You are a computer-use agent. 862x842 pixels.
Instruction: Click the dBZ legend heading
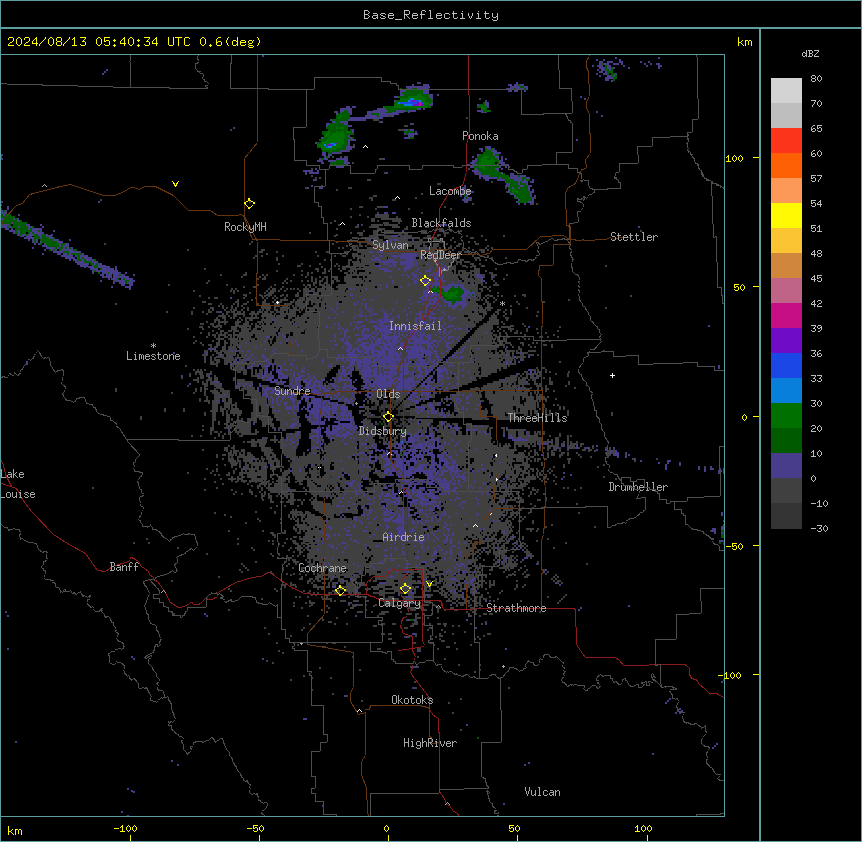point(810,53)
